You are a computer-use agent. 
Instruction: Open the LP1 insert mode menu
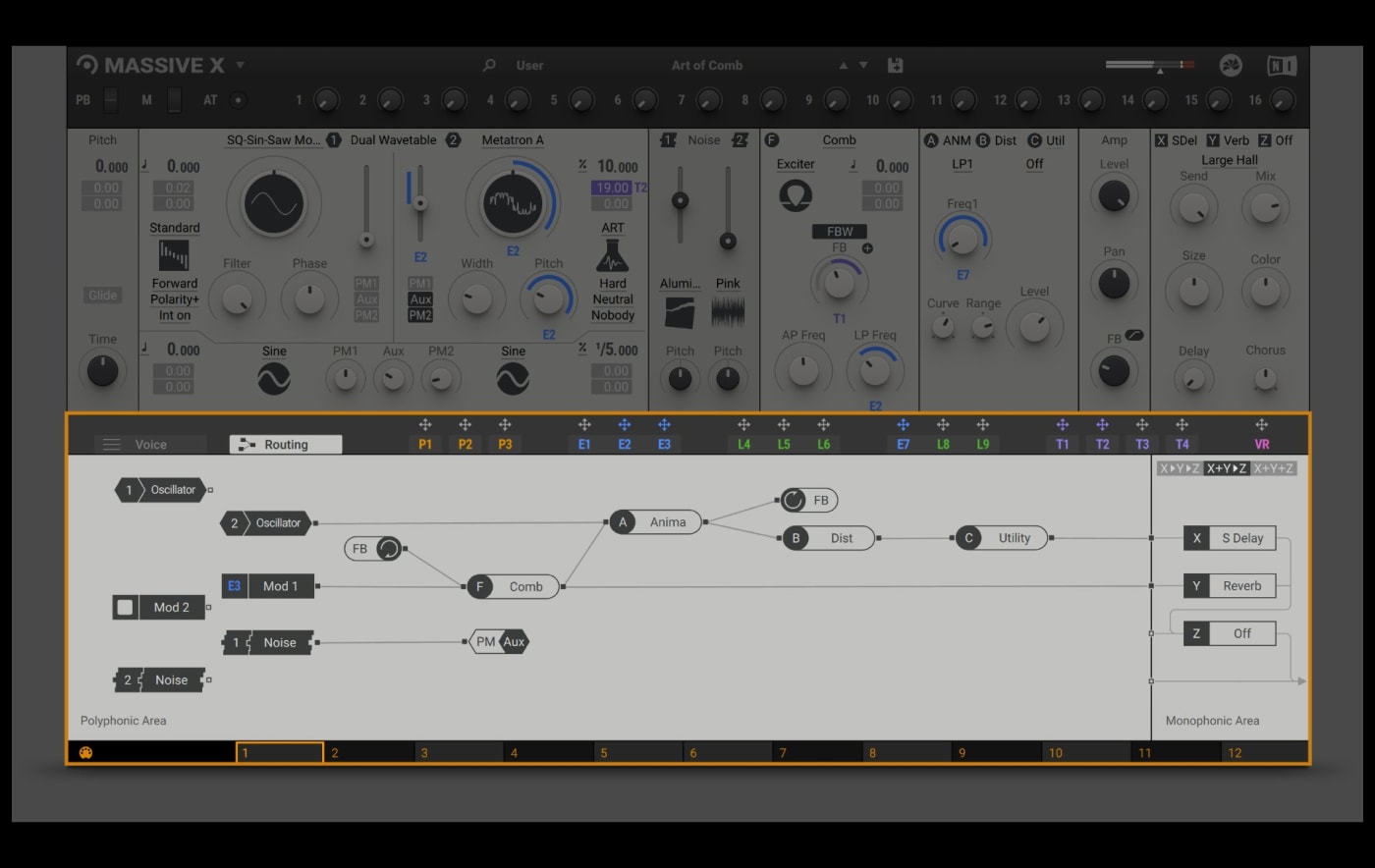click(962, 164)
